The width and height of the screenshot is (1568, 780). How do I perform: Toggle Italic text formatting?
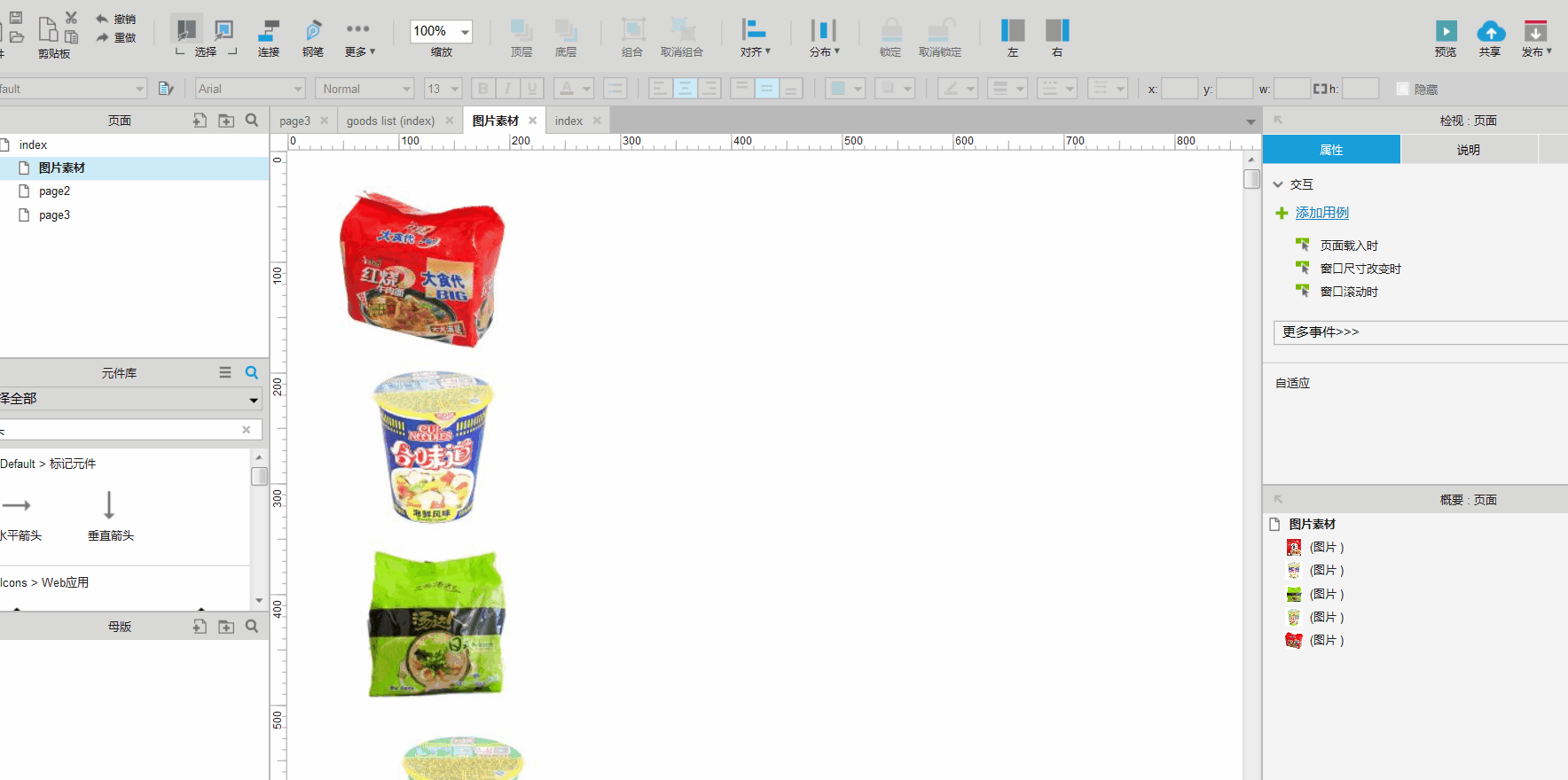507,89
